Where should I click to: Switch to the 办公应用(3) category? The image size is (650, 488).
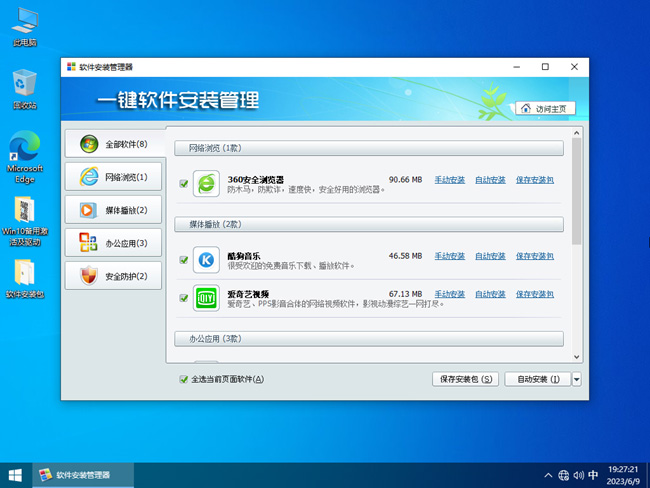point(113,243)
